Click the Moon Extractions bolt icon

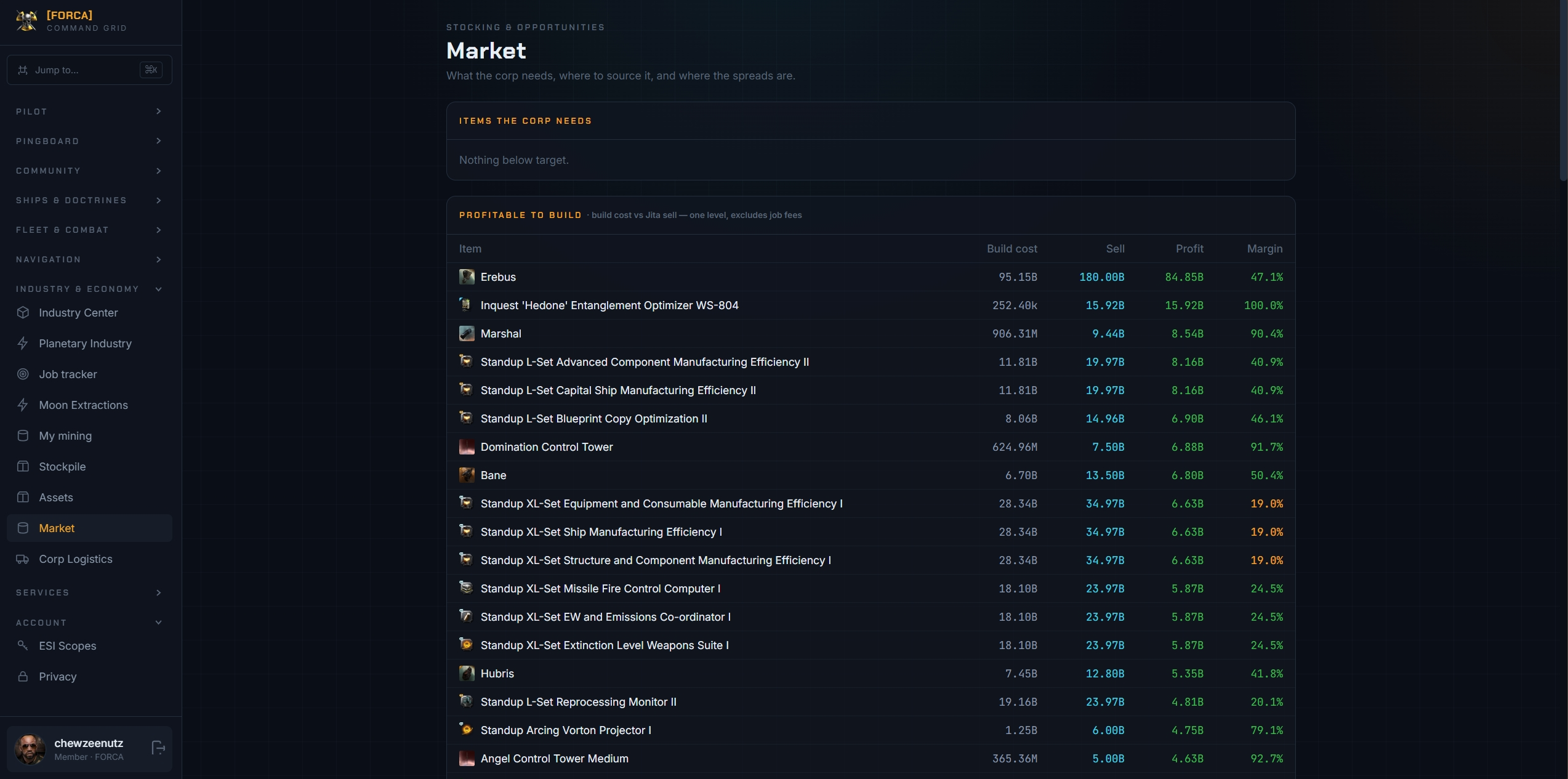23,405
